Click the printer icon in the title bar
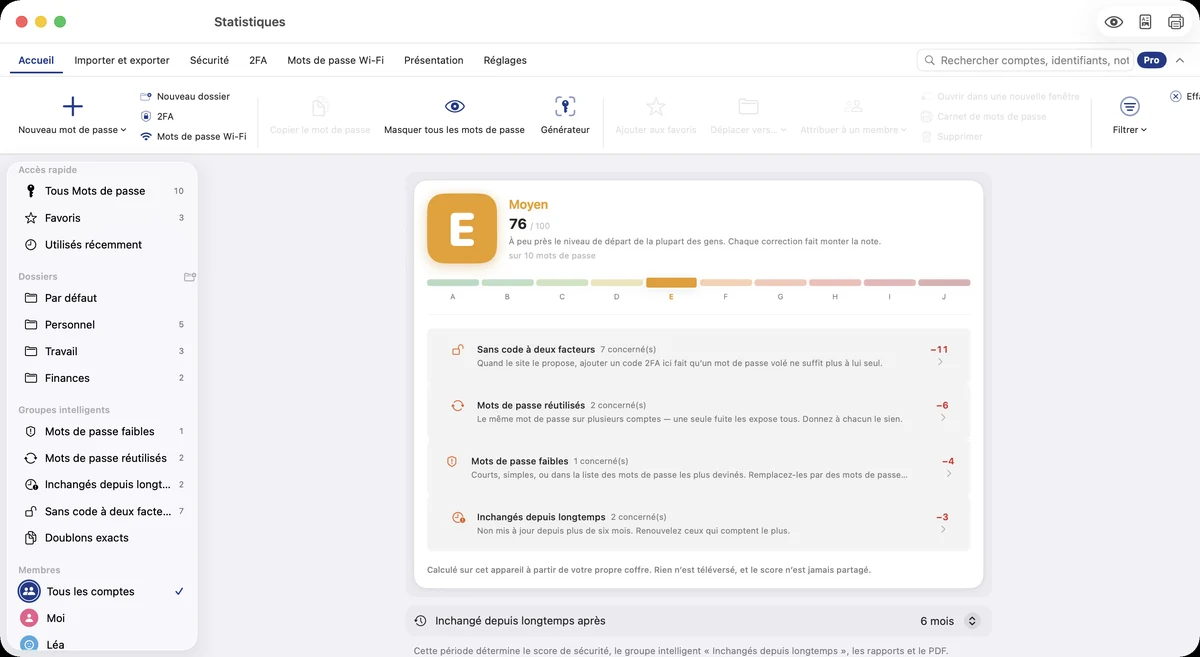Image resolution: width=1200 pixels, height=657 pixels. point(1176,22)
